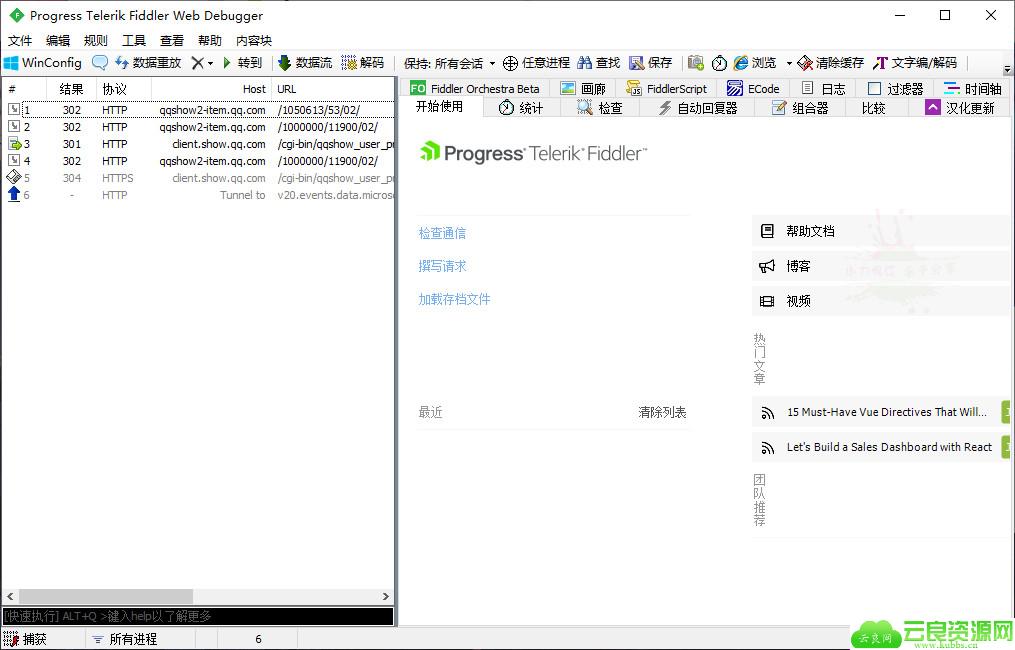Open the ECode tab
The width and height of the screenshot is (1015, 650).
(753, 89)
